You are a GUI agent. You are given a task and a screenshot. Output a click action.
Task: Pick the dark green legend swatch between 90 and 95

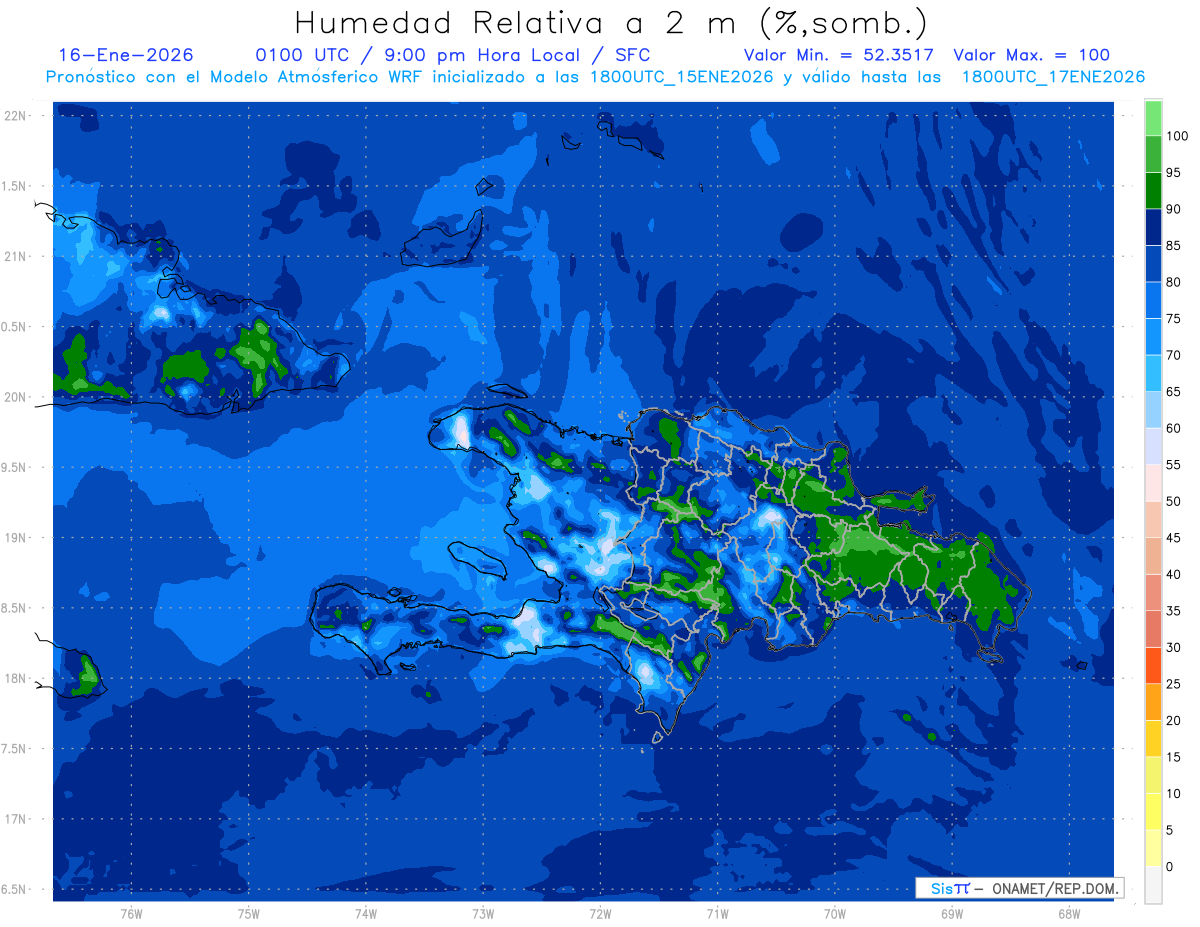(x=1153, y=191)
